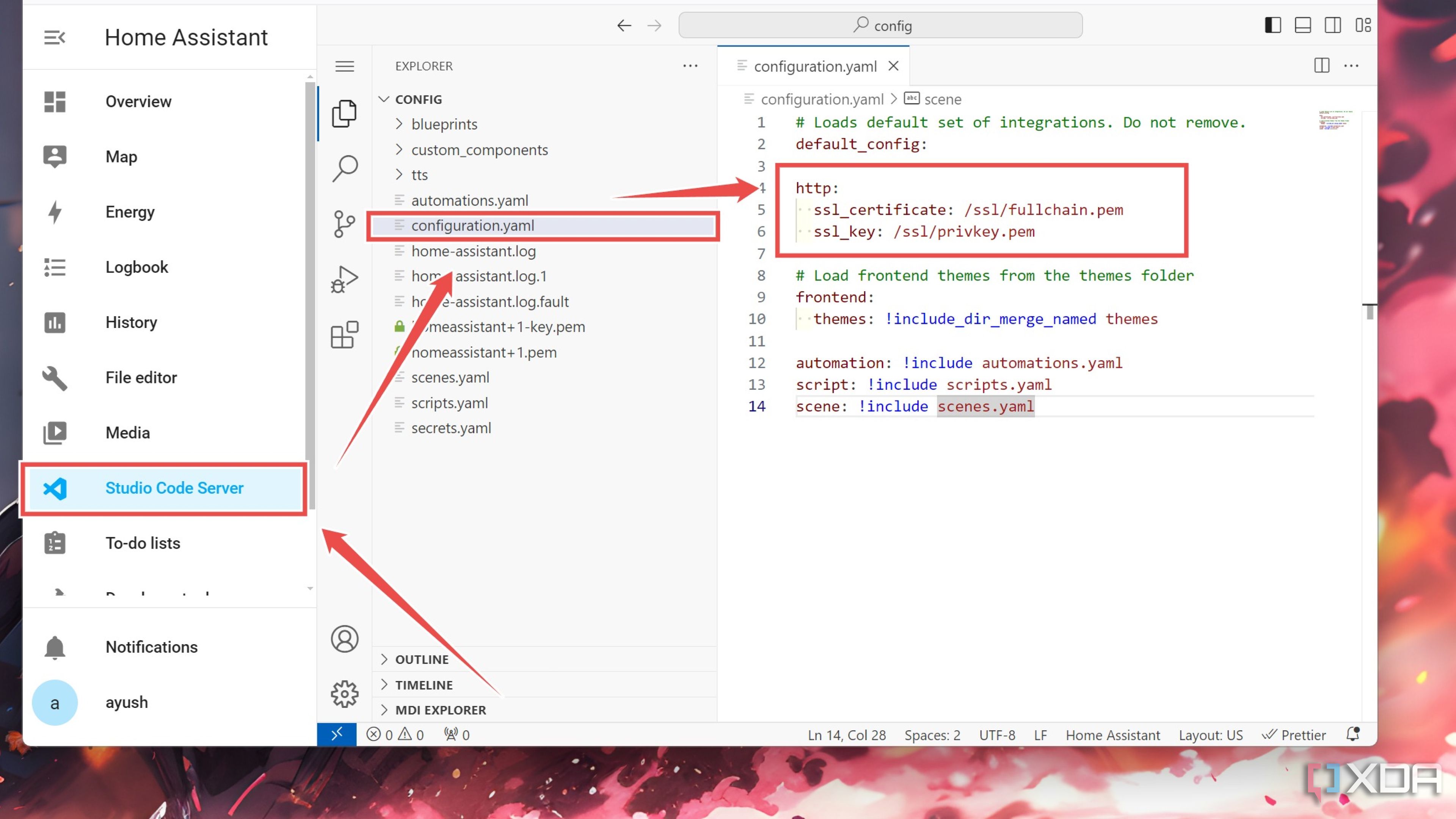Open Studio Code Server in sidebar
1456x819 pixels.
pyautogui.click(x=174, y=488)
